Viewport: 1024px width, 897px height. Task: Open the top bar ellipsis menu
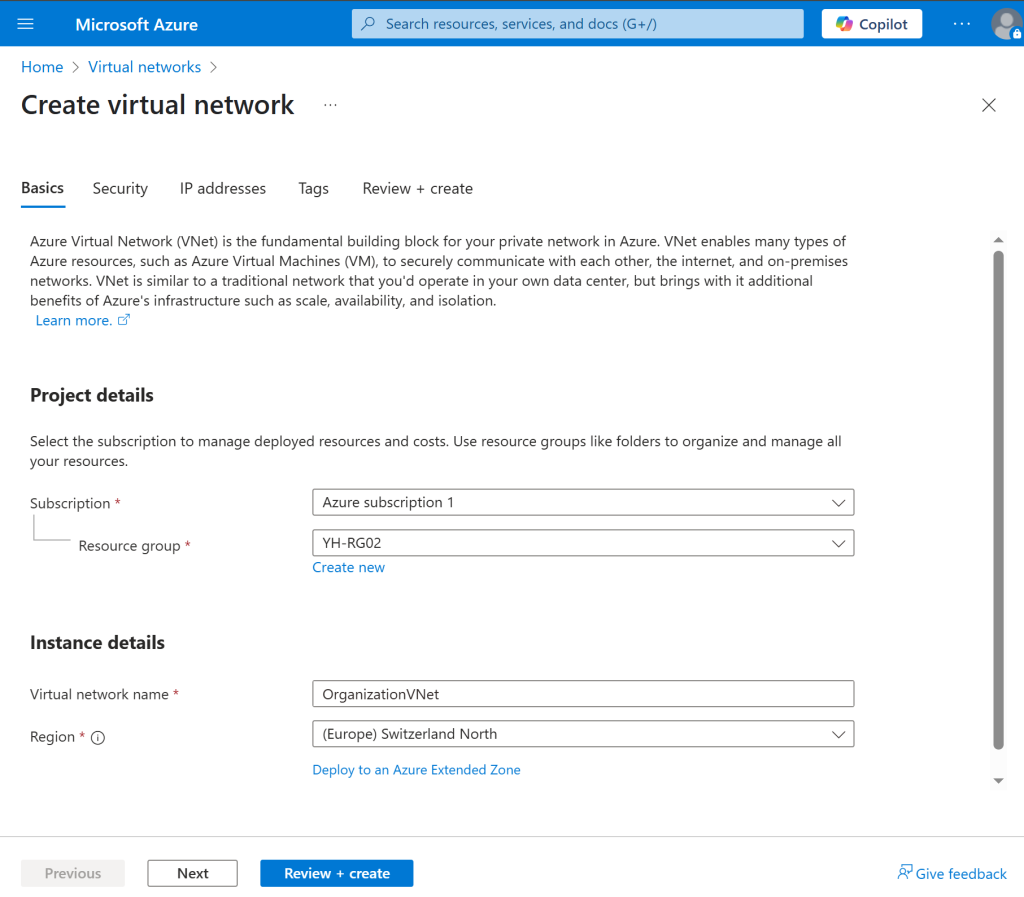(961, 24)
